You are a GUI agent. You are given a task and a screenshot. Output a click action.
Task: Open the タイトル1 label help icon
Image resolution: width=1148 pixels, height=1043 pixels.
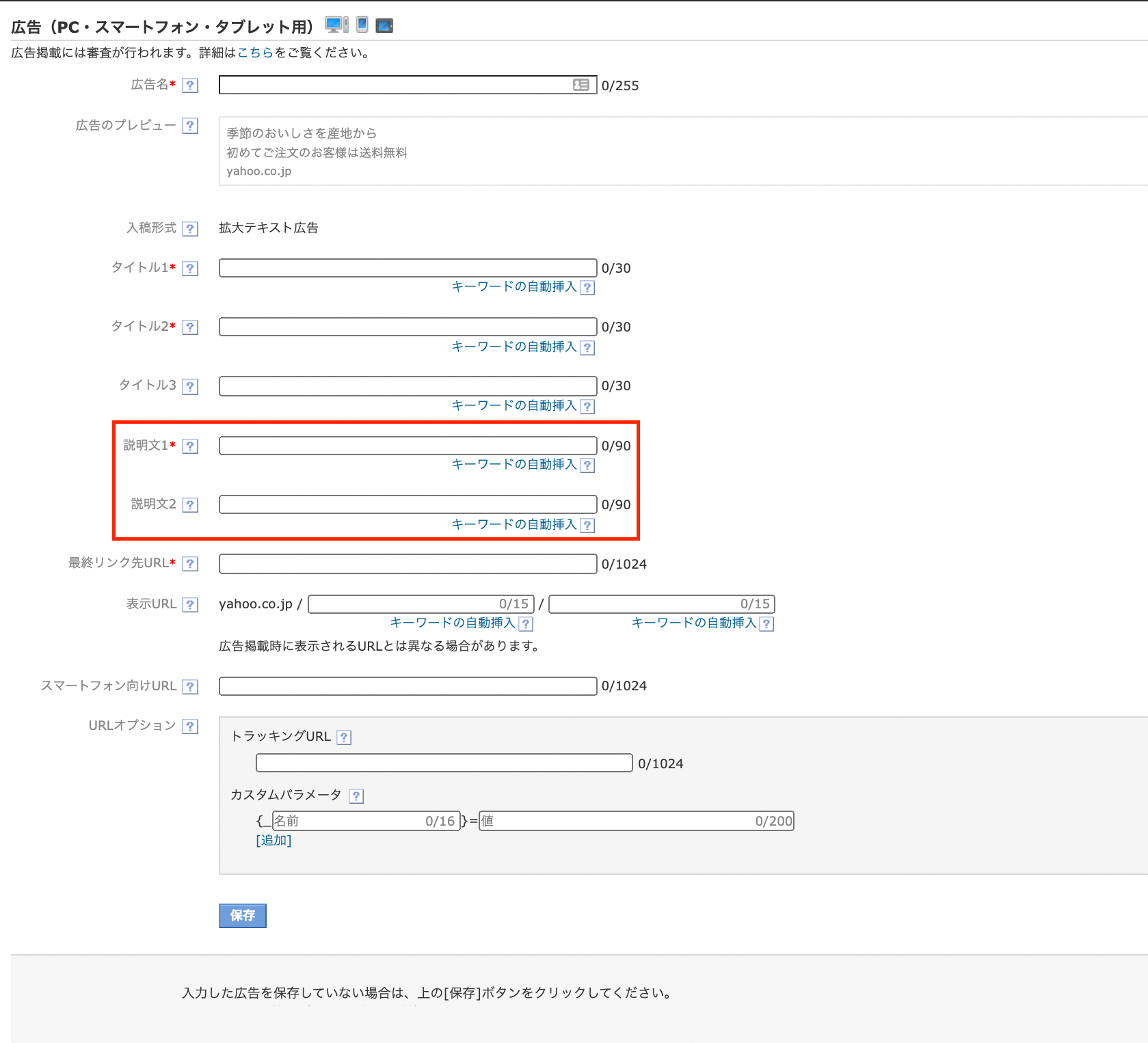tap(191, 268)
